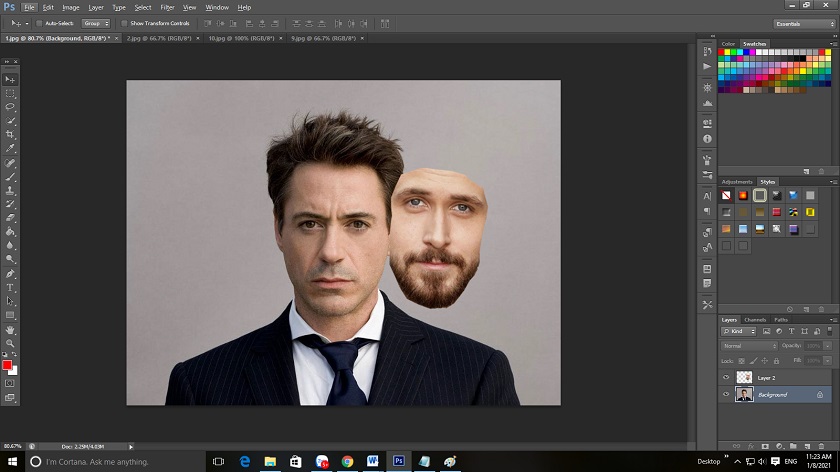Image resolution: width=840 pixels, height=472 pixels.
Task: Select the Type tool in toolbox
Action: (x=10, y=288)
